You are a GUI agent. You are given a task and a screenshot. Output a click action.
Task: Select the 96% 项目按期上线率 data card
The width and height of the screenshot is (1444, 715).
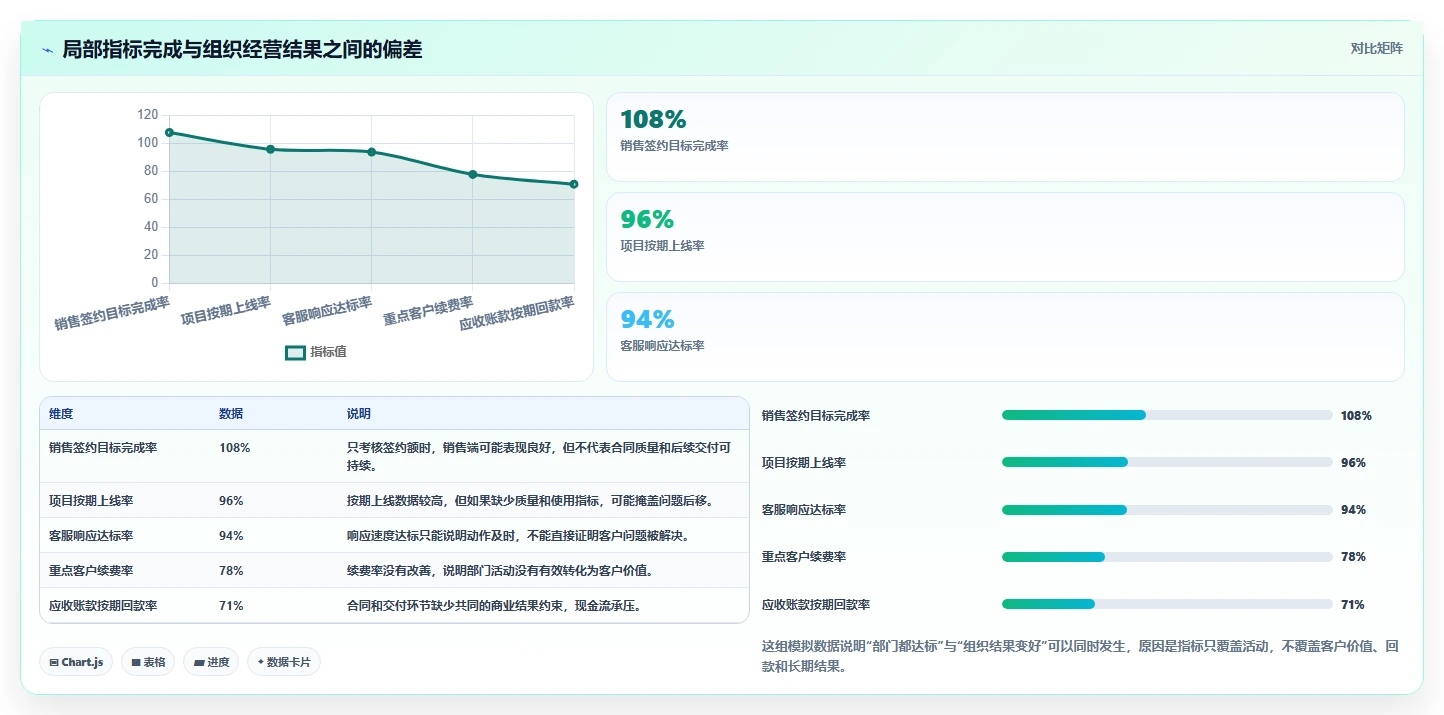pyautogui.click(x=1005, y=237)
